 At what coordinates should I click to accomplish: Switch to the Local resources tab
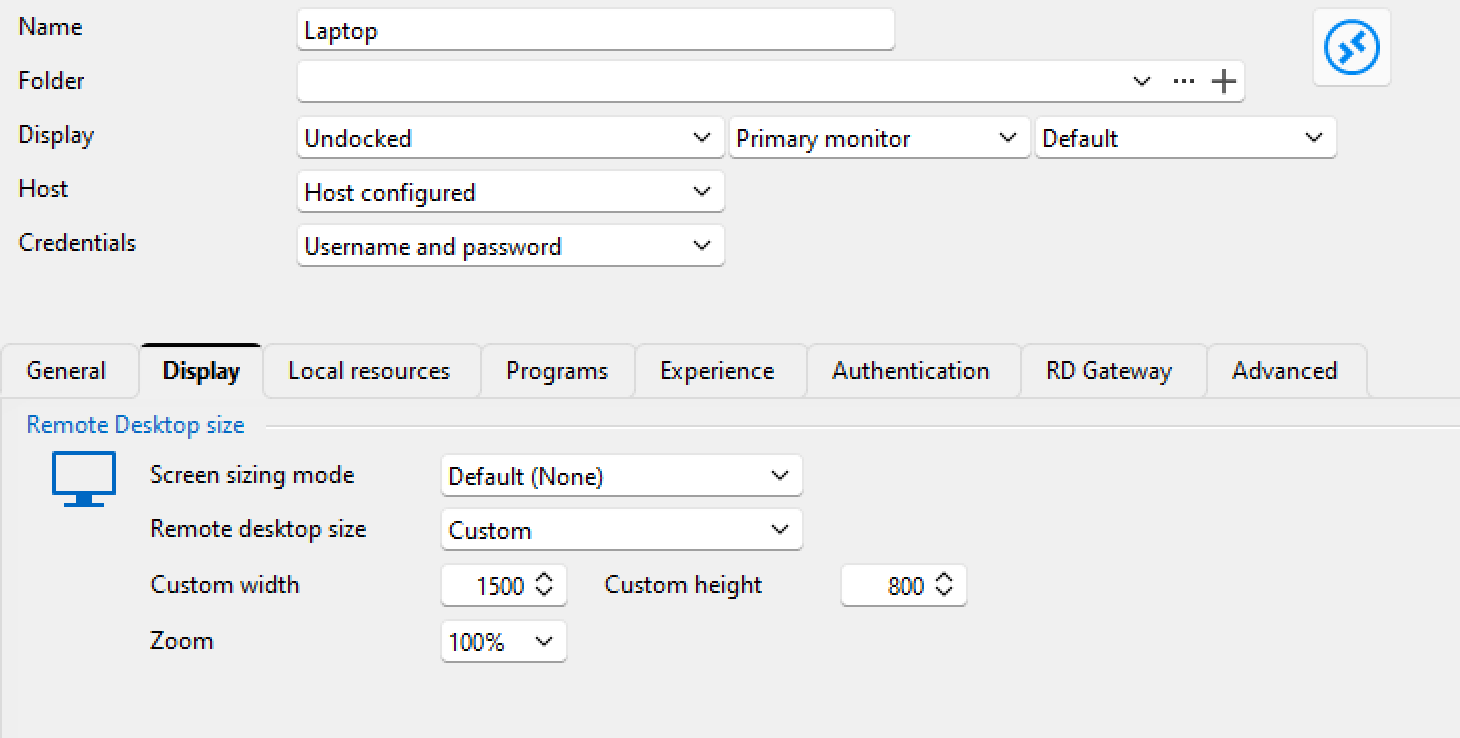[x=370, y=371]
